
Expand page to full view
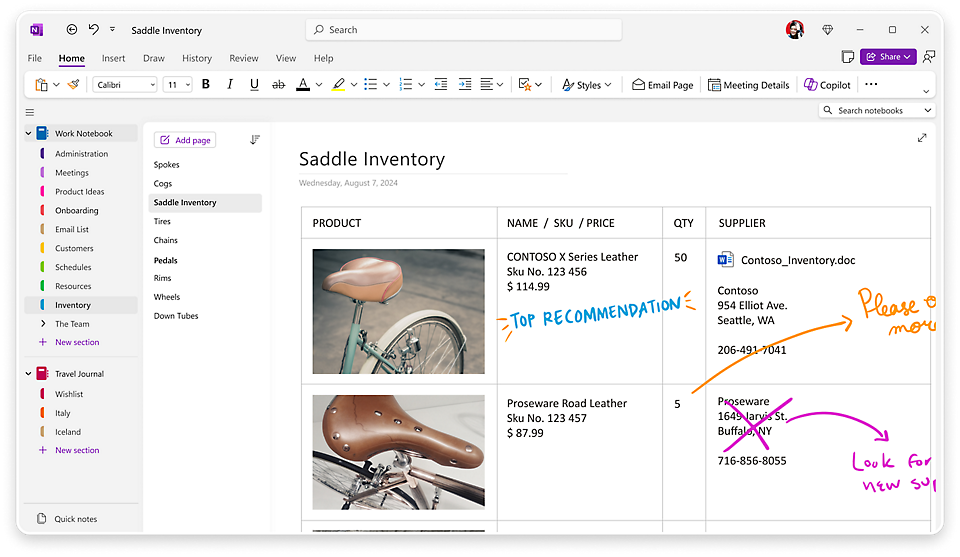point(922,138)
